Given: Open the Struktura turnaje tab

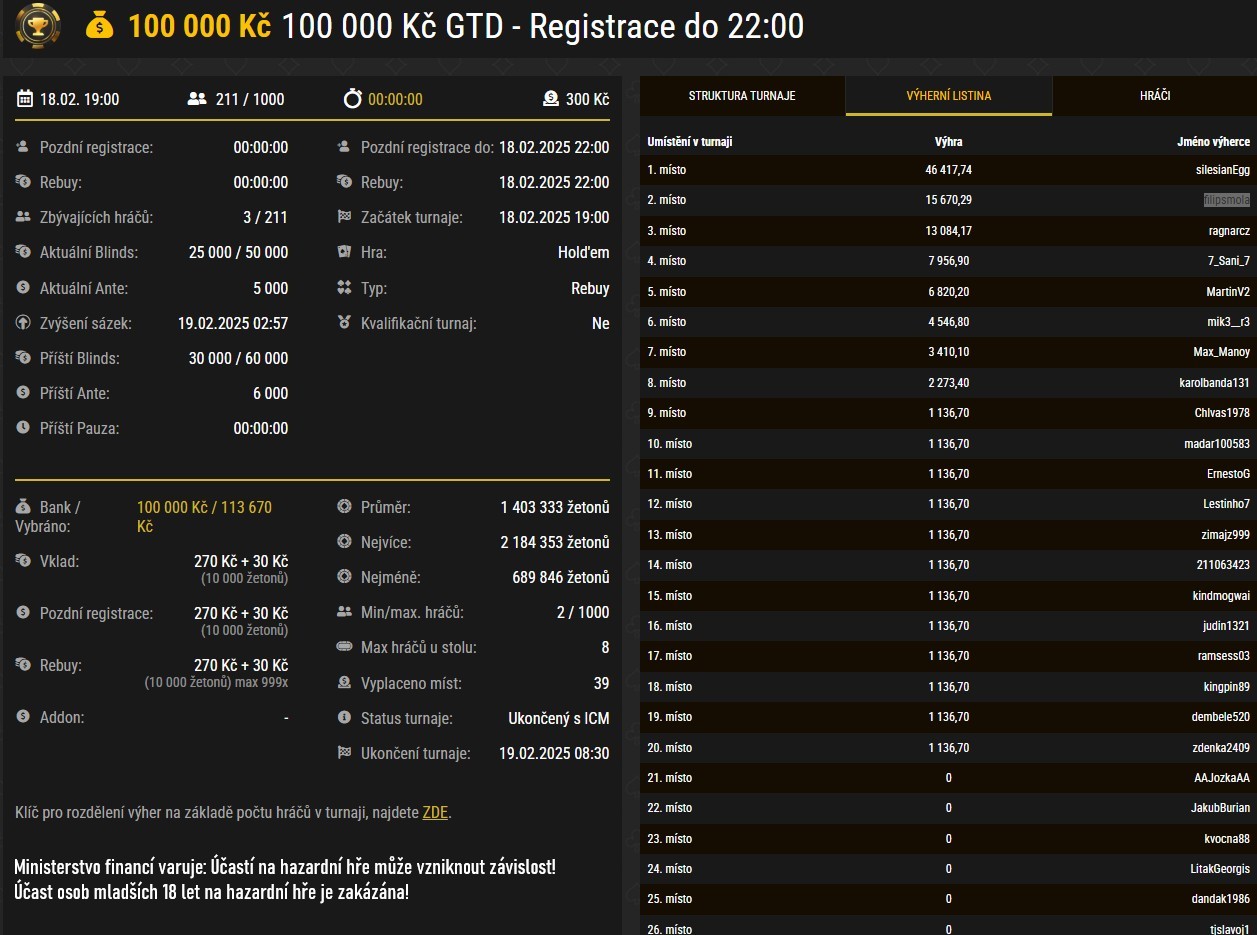Looking at the screenshot, I should pos(742,96).
